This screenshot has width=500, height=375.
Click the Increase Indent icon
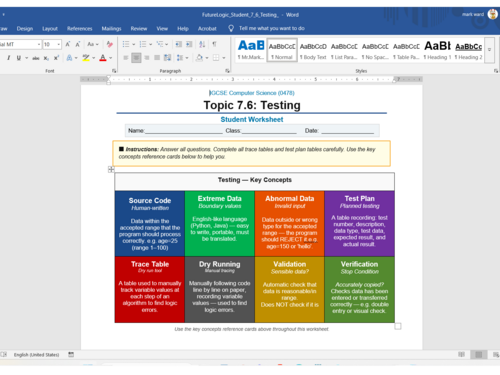coord(189,44)
